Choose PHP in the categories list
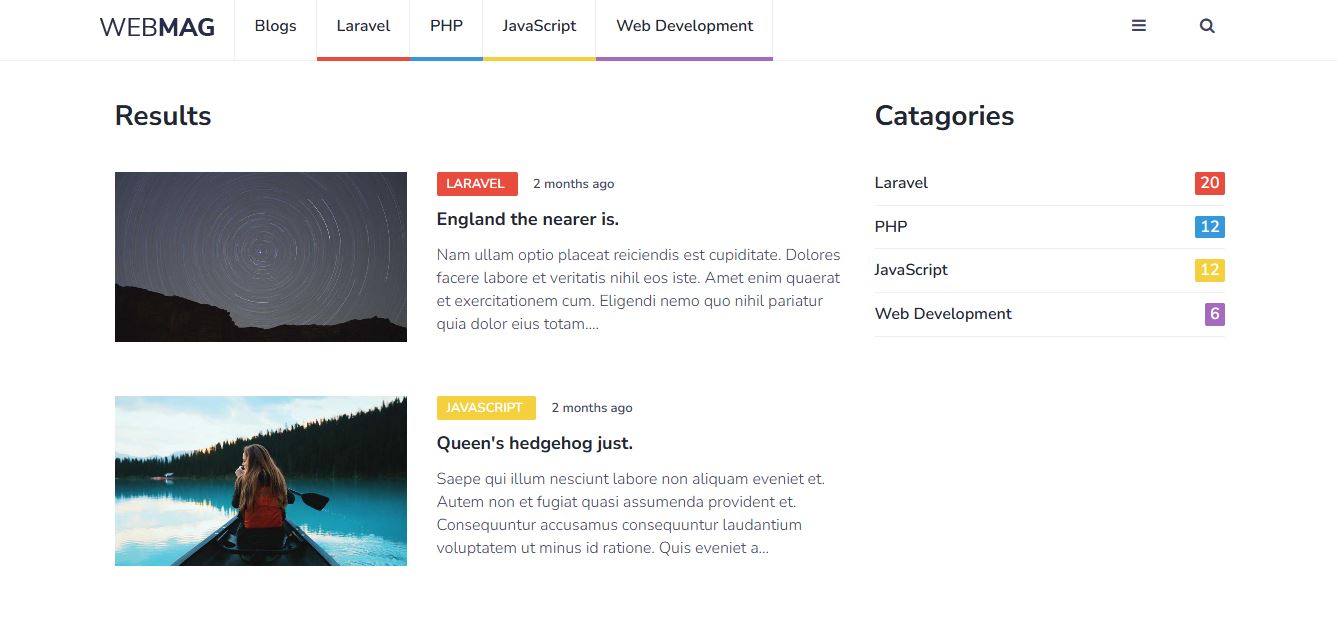Image resolution: width=1337 pixels, height=618 pixels. (x=891, y=227)
